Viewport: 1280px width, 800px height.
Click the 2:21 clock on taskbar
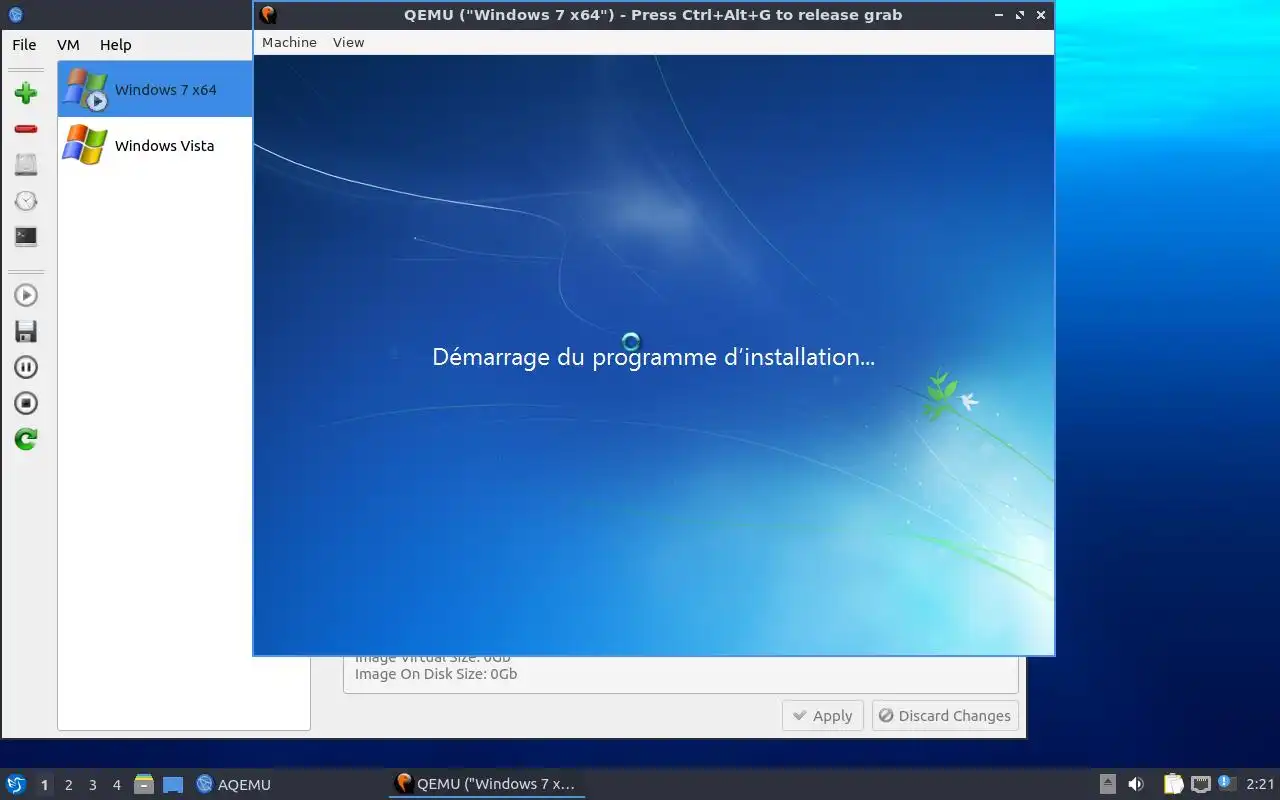[x=1260, y=785]
